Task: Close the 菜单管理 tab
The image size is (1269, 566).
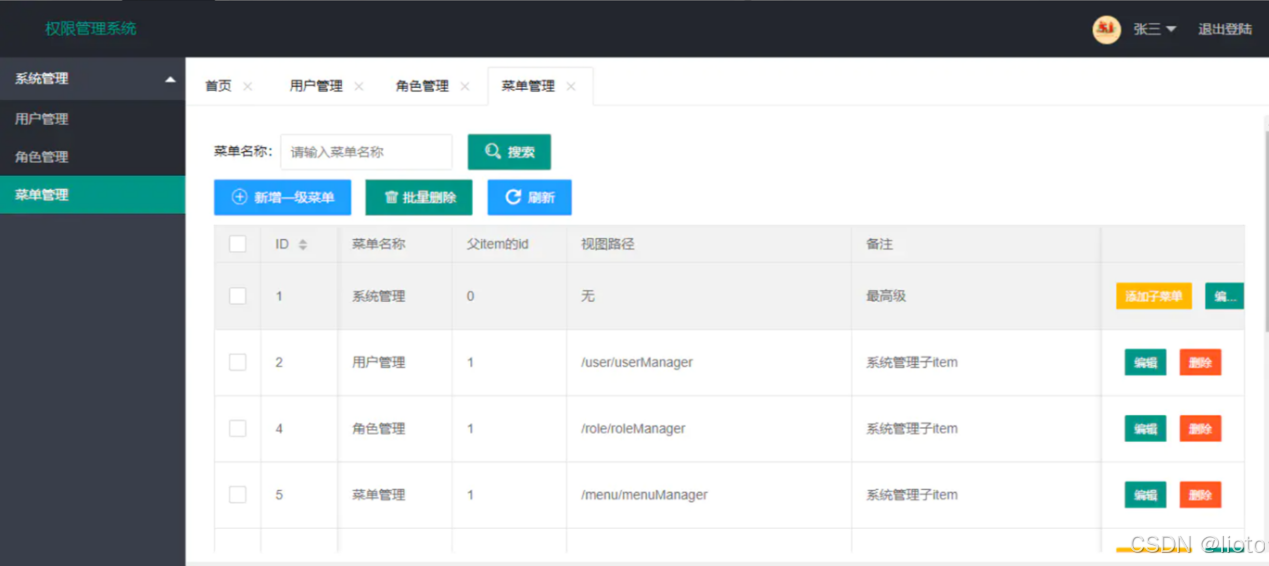Action: pos(571,87)
